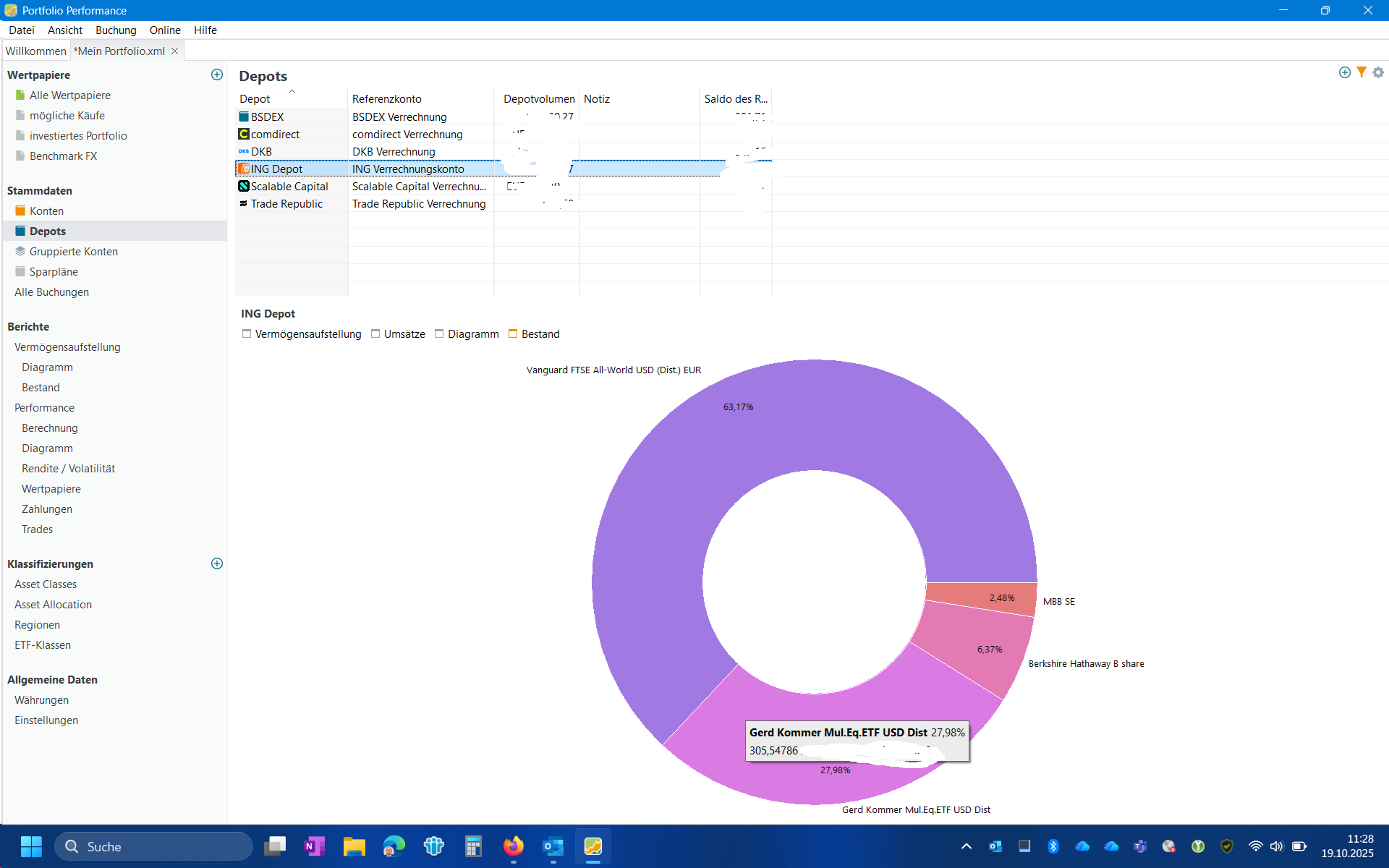Open the settings gear above the Depots table
Viewport: 1389px width, 868px height.
click(1378, 72)
